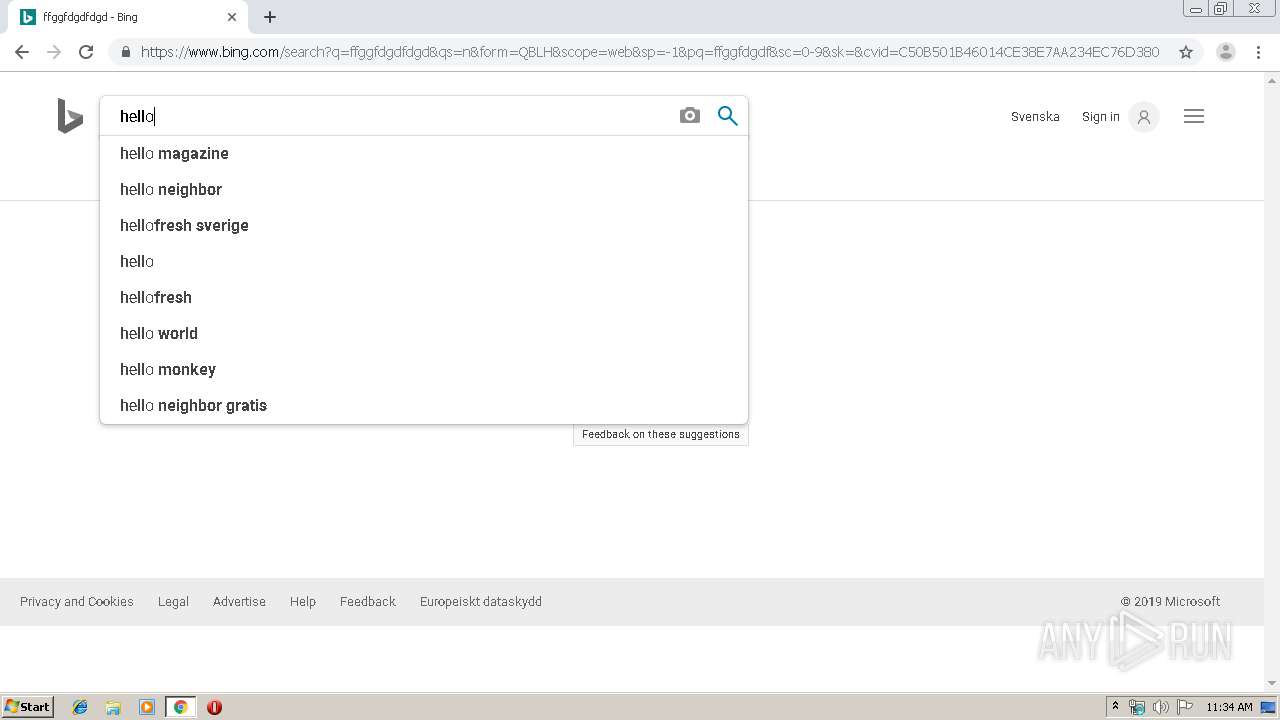Image resolution: width=1280 pixels, height=720 pixels.
Task: Reload the page
Action: (x=86, y=52)
